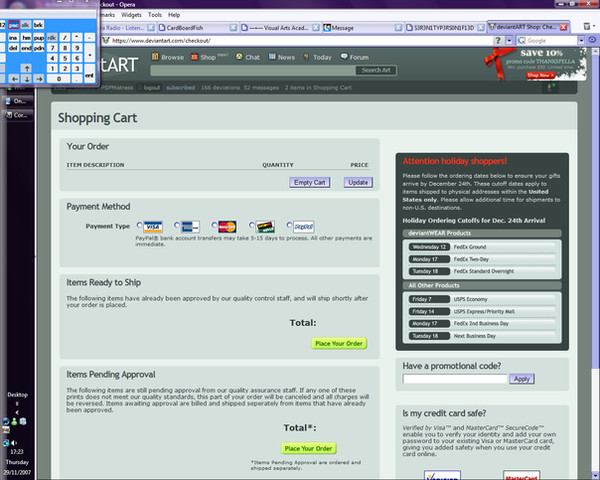Open the Browse section icon on deviantART
This screenshot has height=480, width=600.
point(155,57)
